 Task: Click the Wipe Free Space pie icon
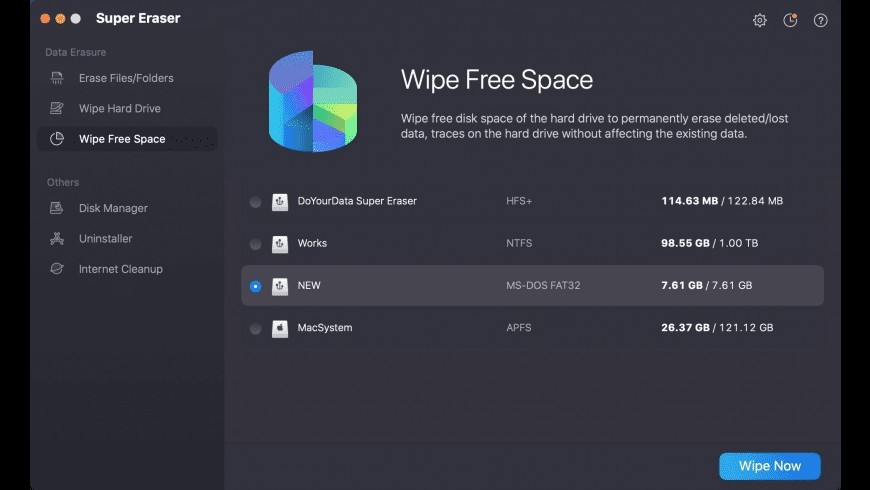click(x=57, y=139)
